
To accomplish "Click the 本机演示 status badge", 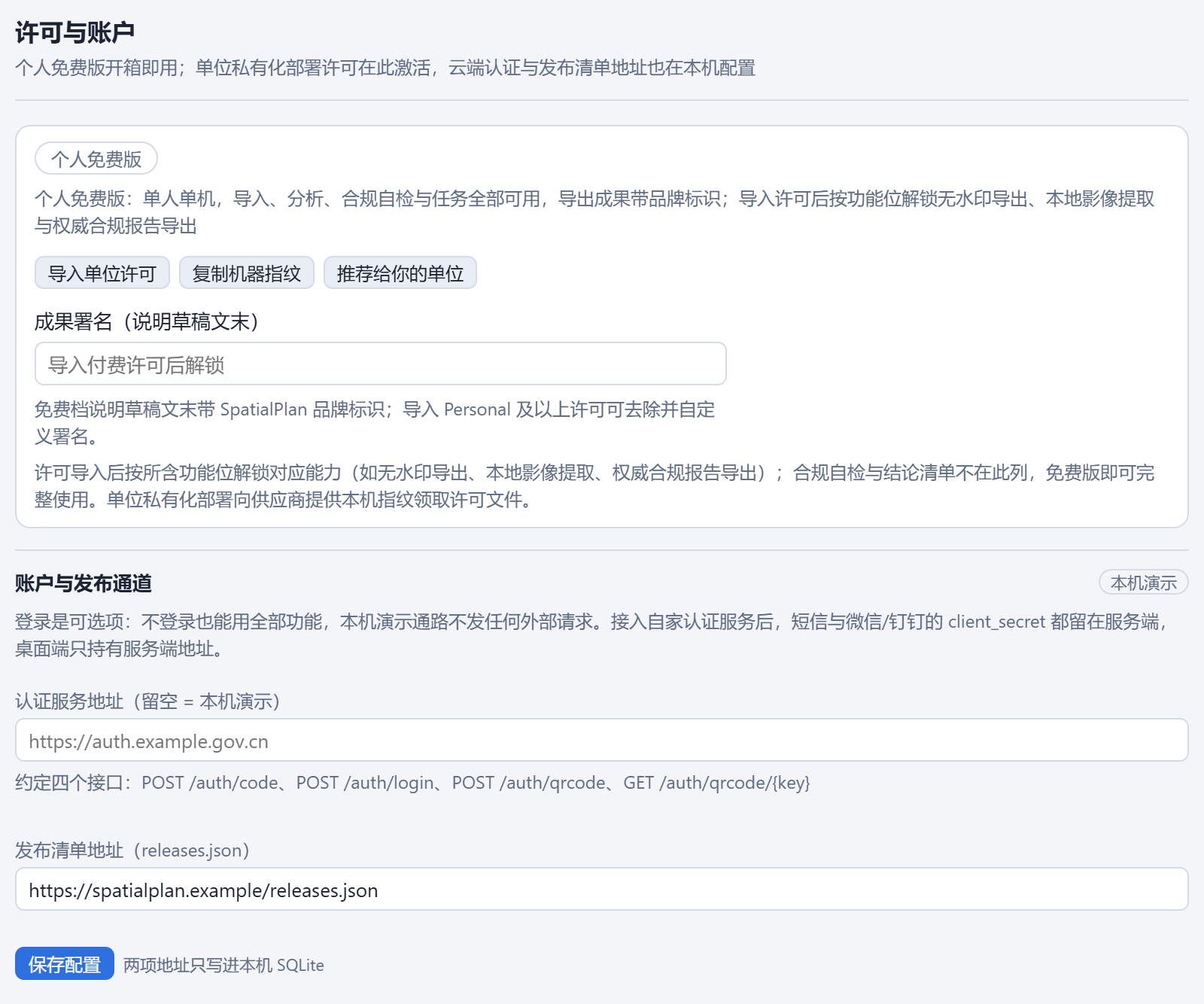I will pos(1144,583).
